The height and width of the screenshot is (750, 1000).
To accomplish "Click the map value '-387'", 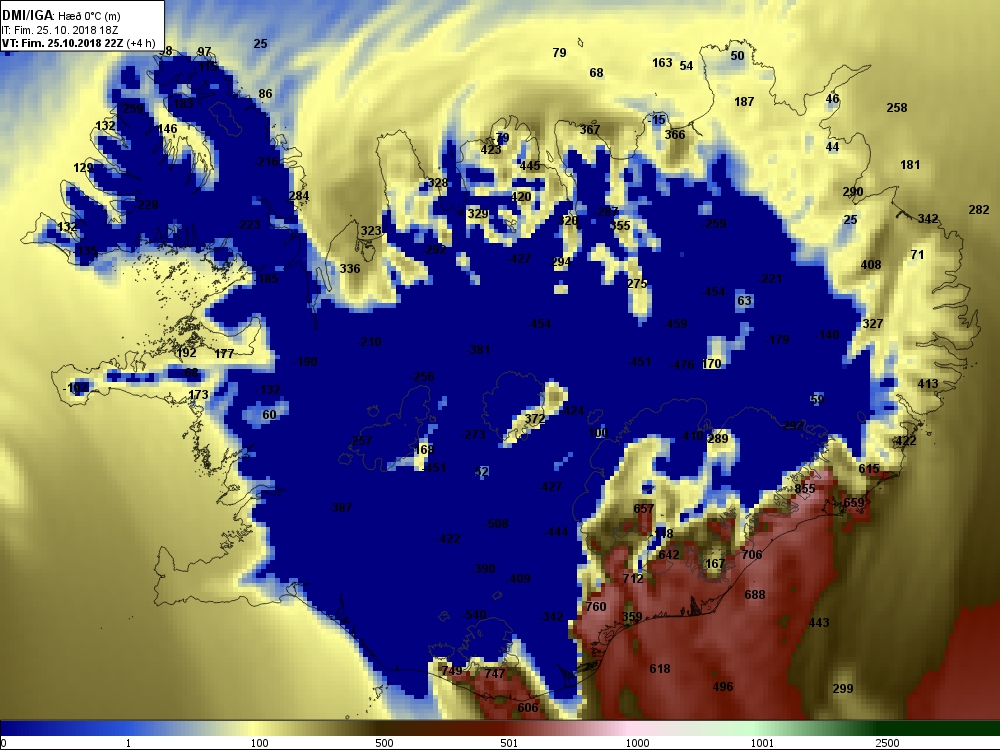I will 340,508.
